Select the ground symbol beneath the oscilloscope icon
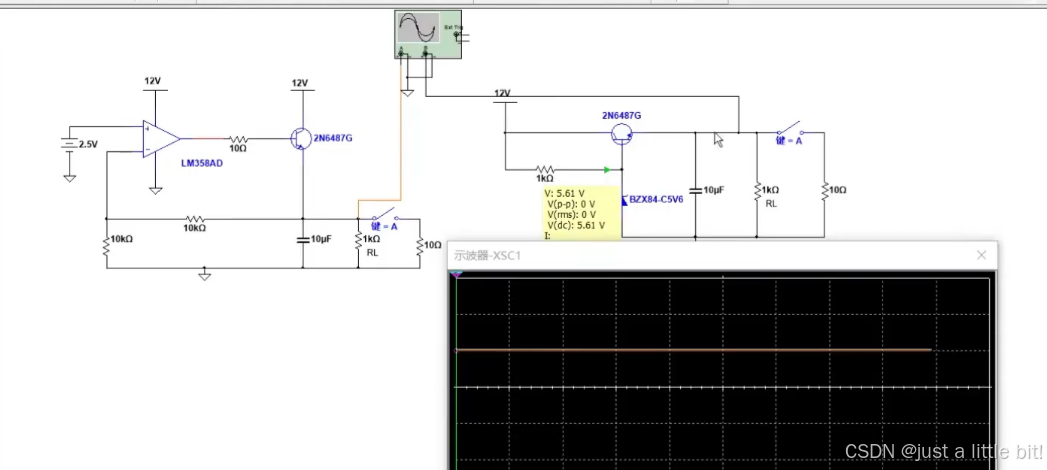Image resolution: width=1047 pixels, height=470 pixels. pyautogui.click(x=407, y=93)
